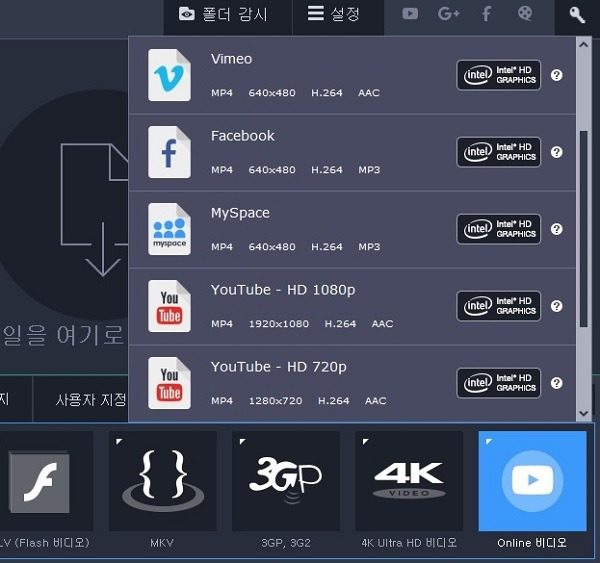Select the YouTube - HD 1080p title
600x563 pixels.
point(283,290)
